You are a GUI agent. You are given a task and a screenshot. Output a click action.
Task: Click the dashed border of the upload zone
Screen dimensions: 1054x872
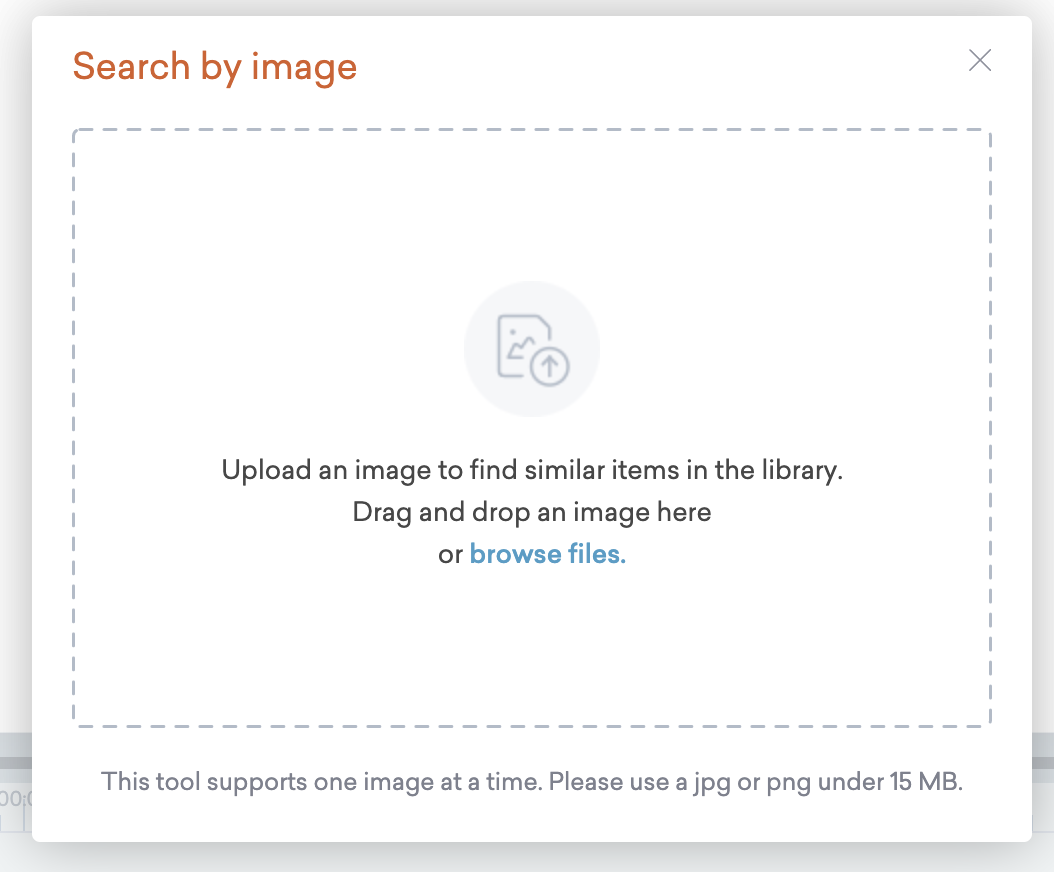tap(532, 129)
